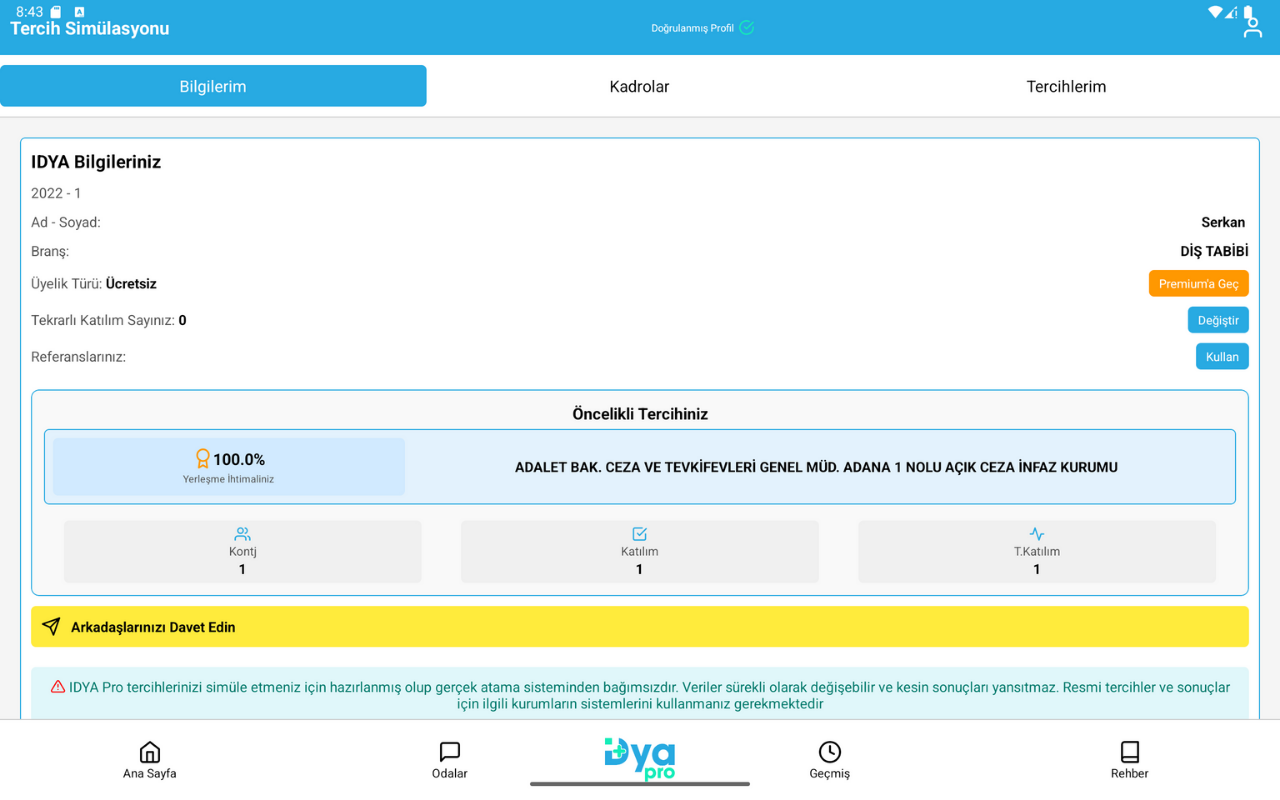This screenshot has width=1280, height=800.
Task: Click the Kullan button
Action: (1222, 356)
